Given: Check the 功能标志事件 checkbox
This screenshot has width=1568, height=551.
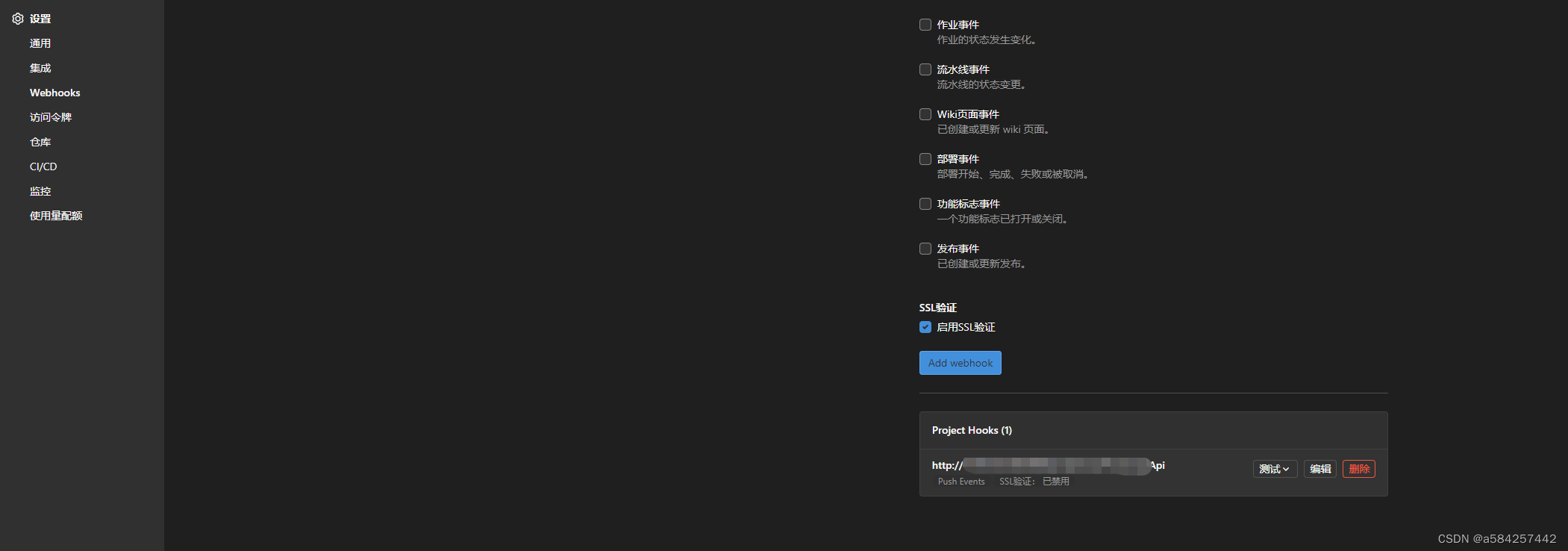Looking at the screenshot, I should (925, 204).
